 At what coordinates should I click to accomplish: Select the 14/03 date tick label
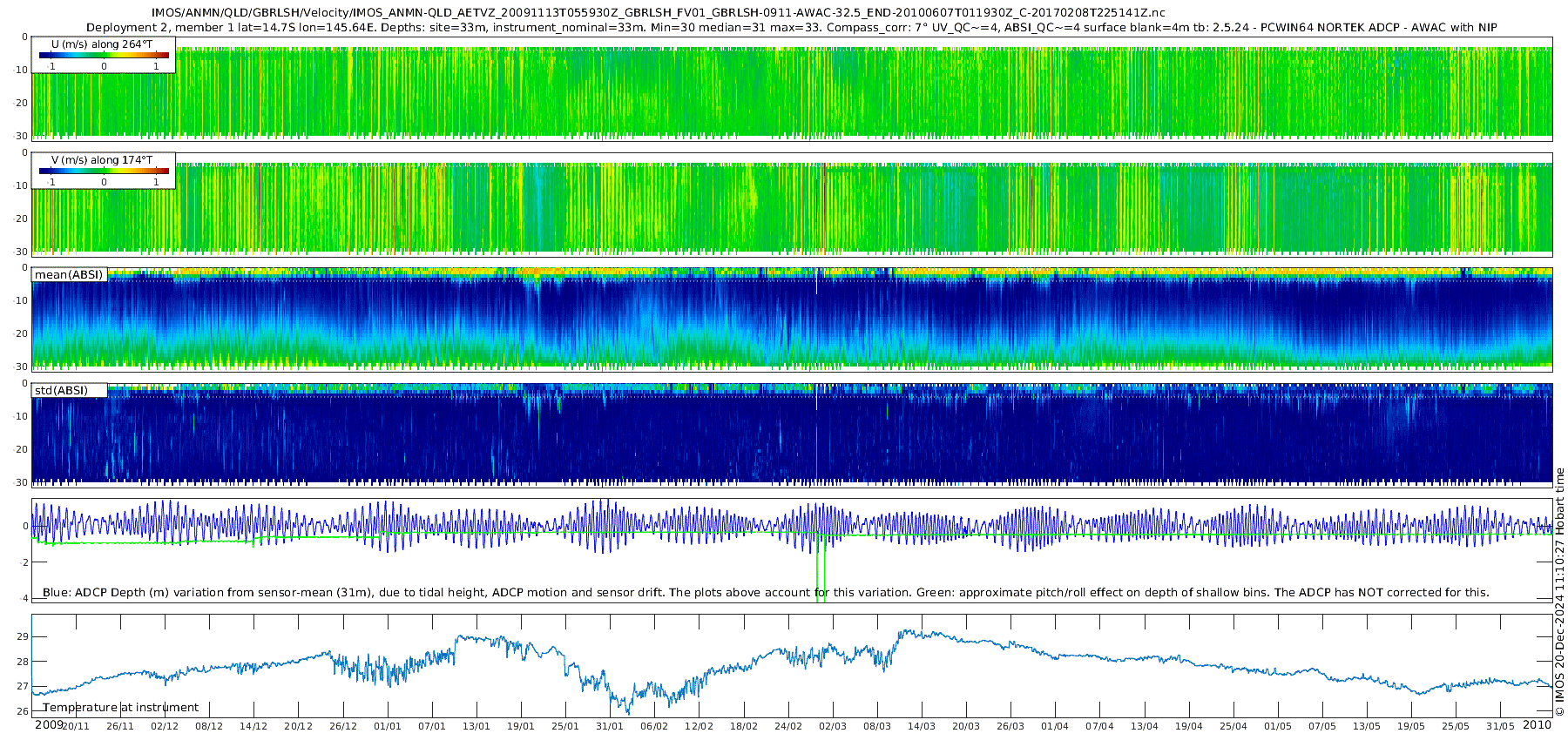922,726
